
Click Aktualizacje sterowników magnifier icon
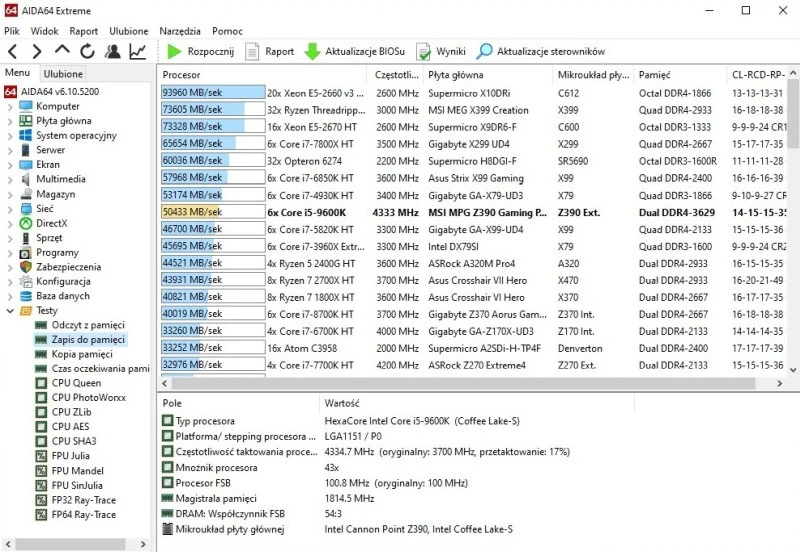tap(485, 51)
